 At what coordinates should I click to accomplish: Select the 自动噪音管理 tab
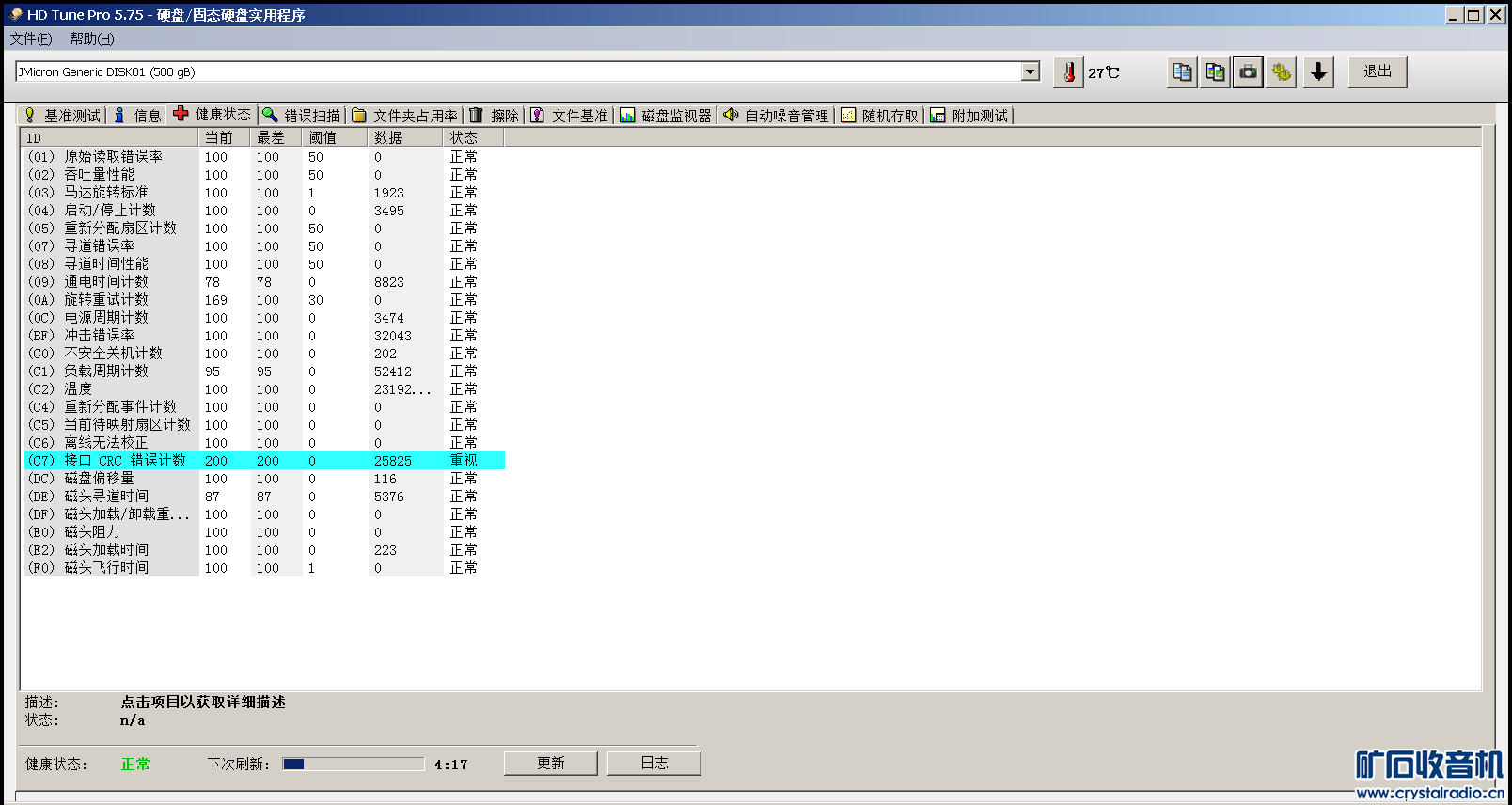click(776, 116)
